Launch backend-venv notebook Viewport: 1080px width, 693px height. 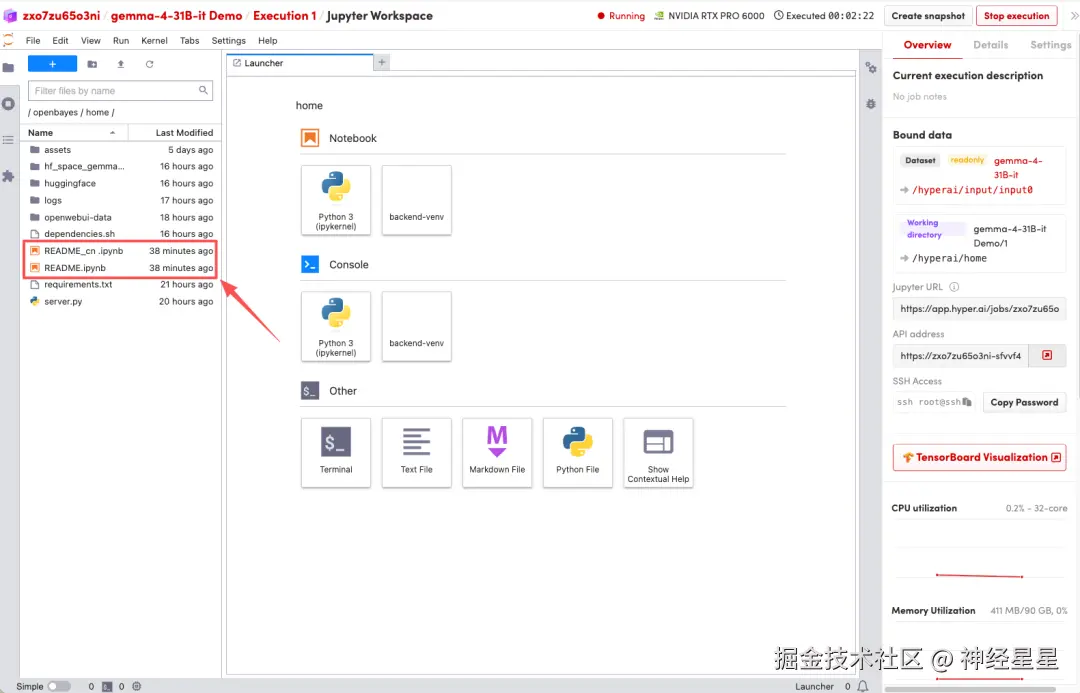tap(417, 200)
